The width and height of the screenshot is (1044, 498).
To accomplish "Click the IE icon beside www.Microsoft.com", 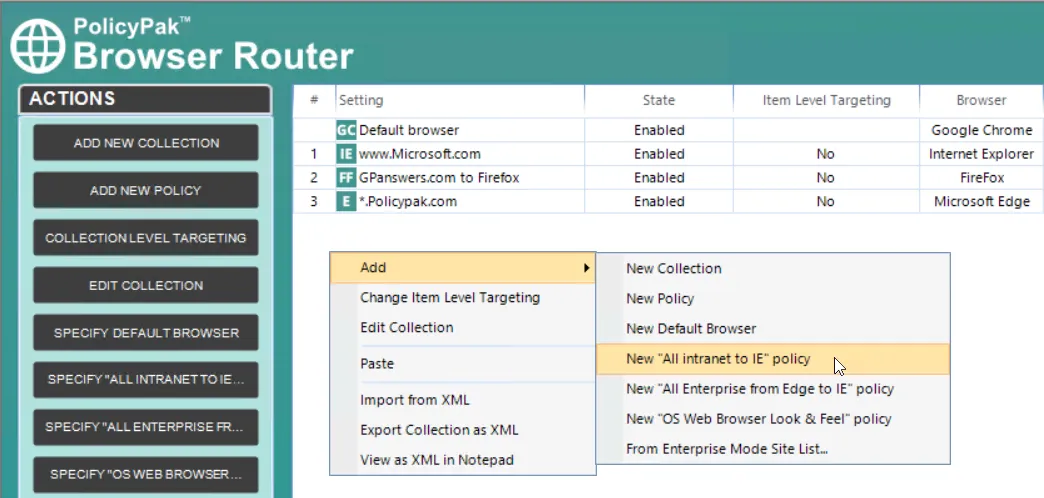I will (346, 154).
